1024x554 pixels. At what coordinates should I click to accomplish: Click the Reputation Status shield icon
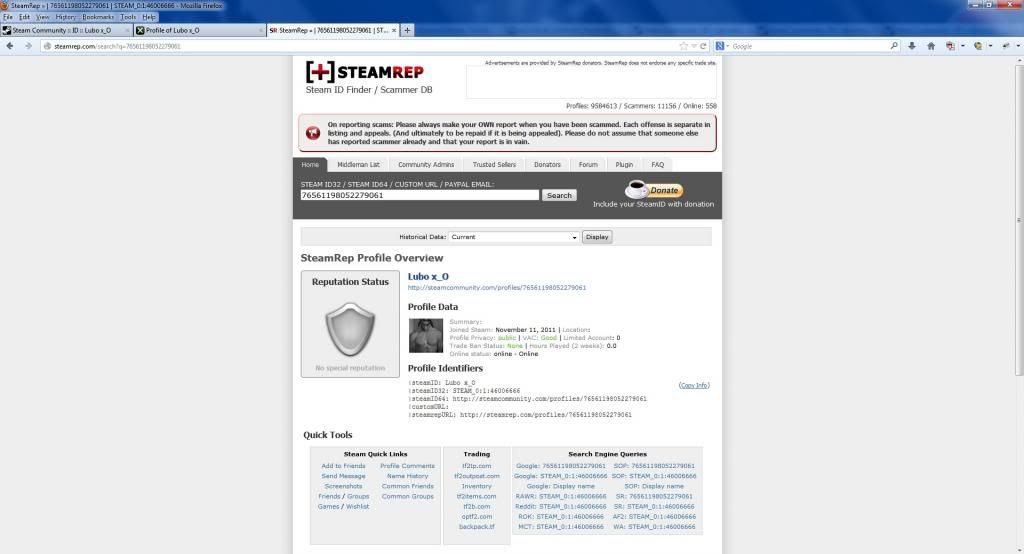(350, 329)
